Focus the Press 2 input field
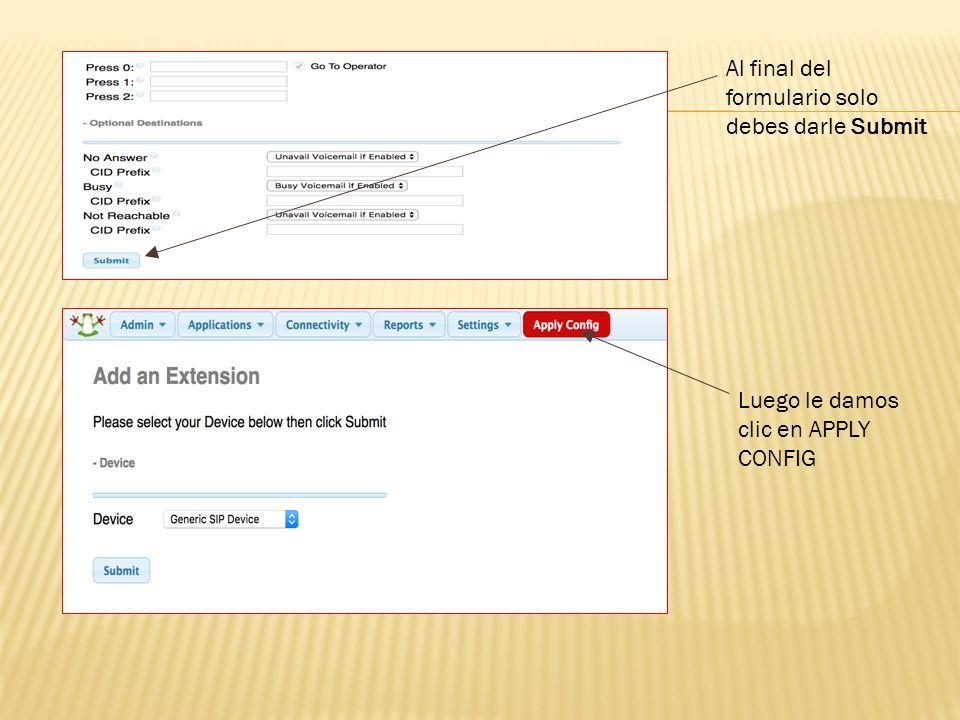Image resolution: width=960 pixels, height=720 pixels. tap(219, 96)
